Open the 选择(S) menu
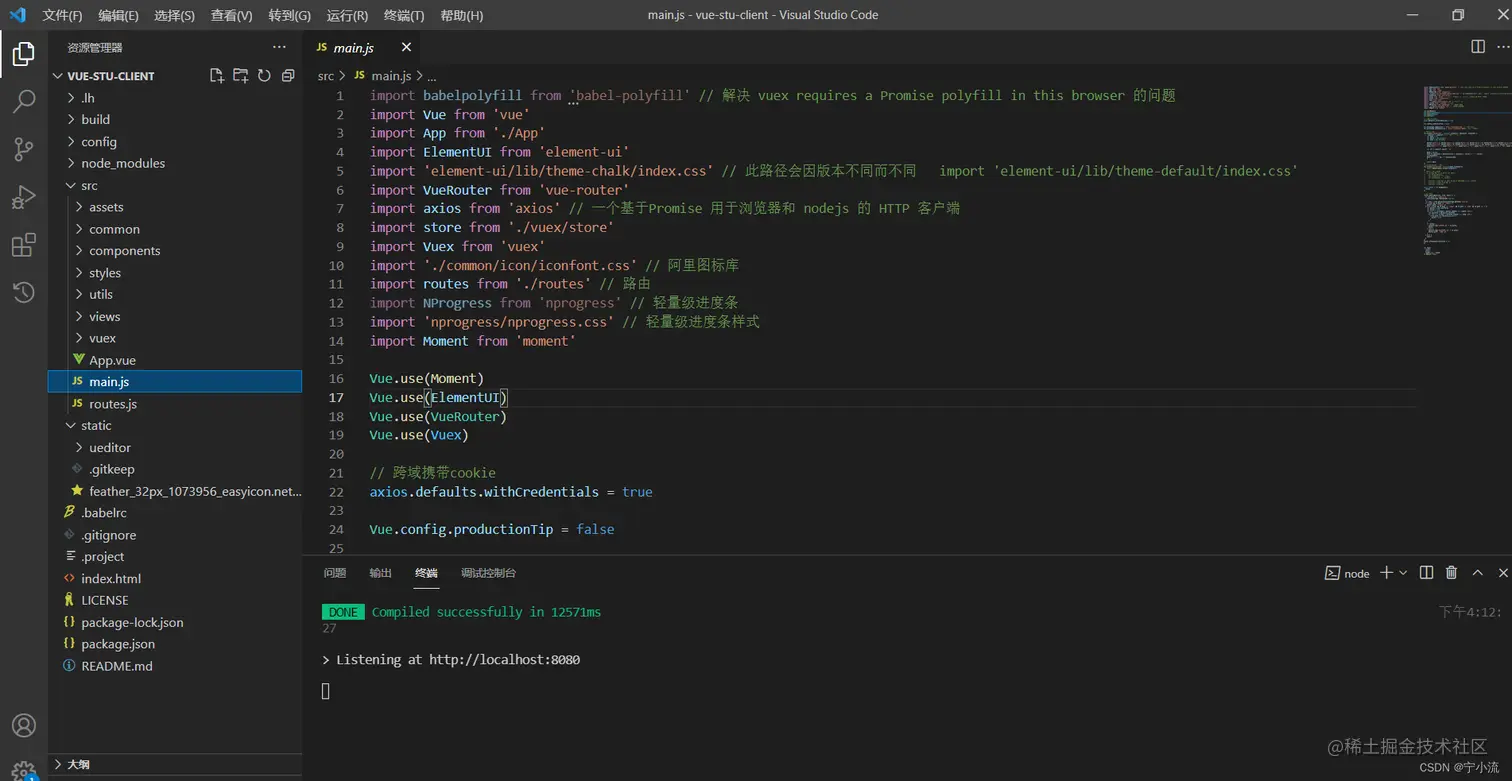The height and width of the screenshot is (781, 1512). (x=175, y=15)
